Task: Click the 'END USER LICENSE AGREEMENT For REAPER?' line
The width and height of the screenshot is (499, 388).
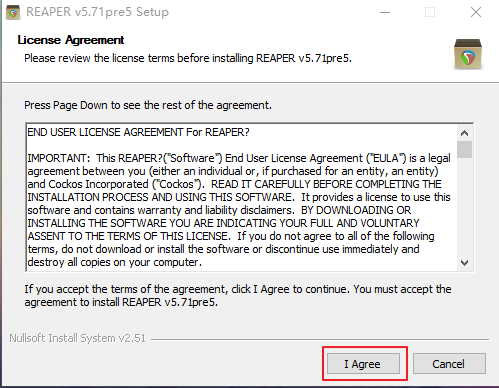Action: [x=138, y=132]
